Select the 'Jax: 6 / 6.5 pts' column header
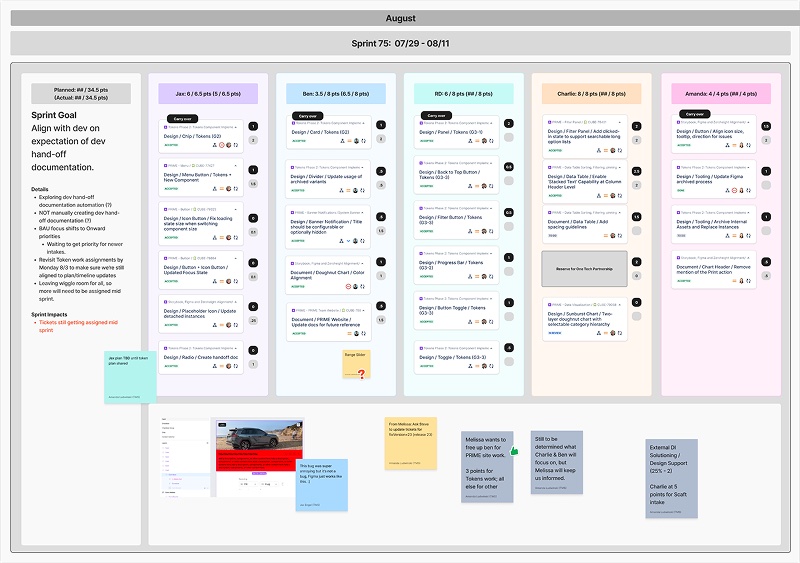This screenshot has width=800, height=563. pyautogui.click(x=208, y=94)
